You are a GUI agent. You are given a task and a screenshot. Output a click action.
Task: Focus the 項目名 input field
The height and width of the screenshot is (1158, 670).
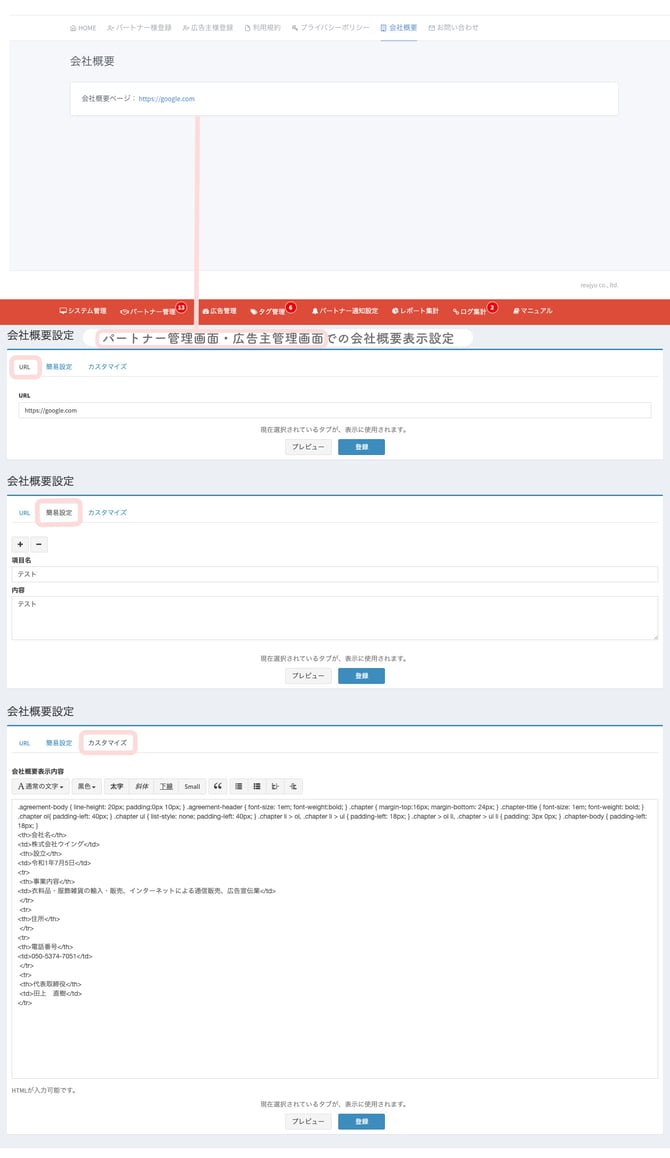(x=335, y=575)
